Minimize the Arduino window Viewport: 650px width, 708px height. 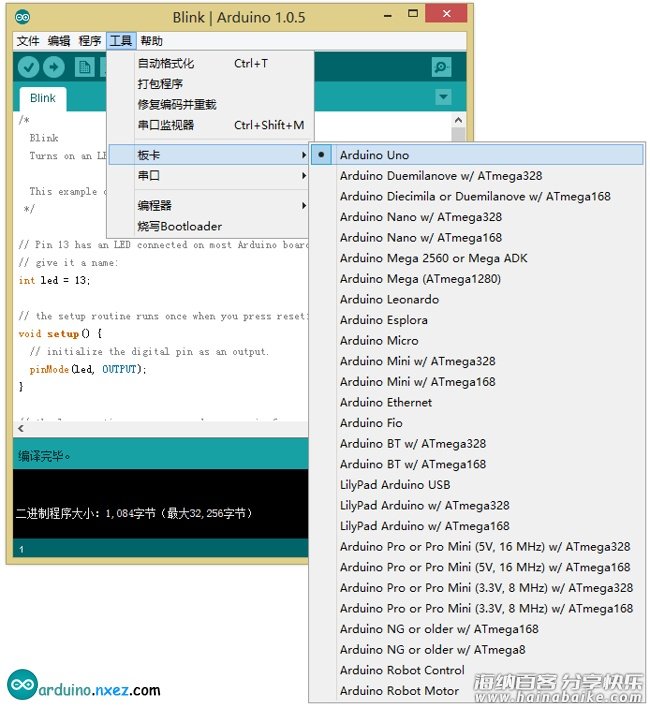pyautogui.click(x=388, y=15)
